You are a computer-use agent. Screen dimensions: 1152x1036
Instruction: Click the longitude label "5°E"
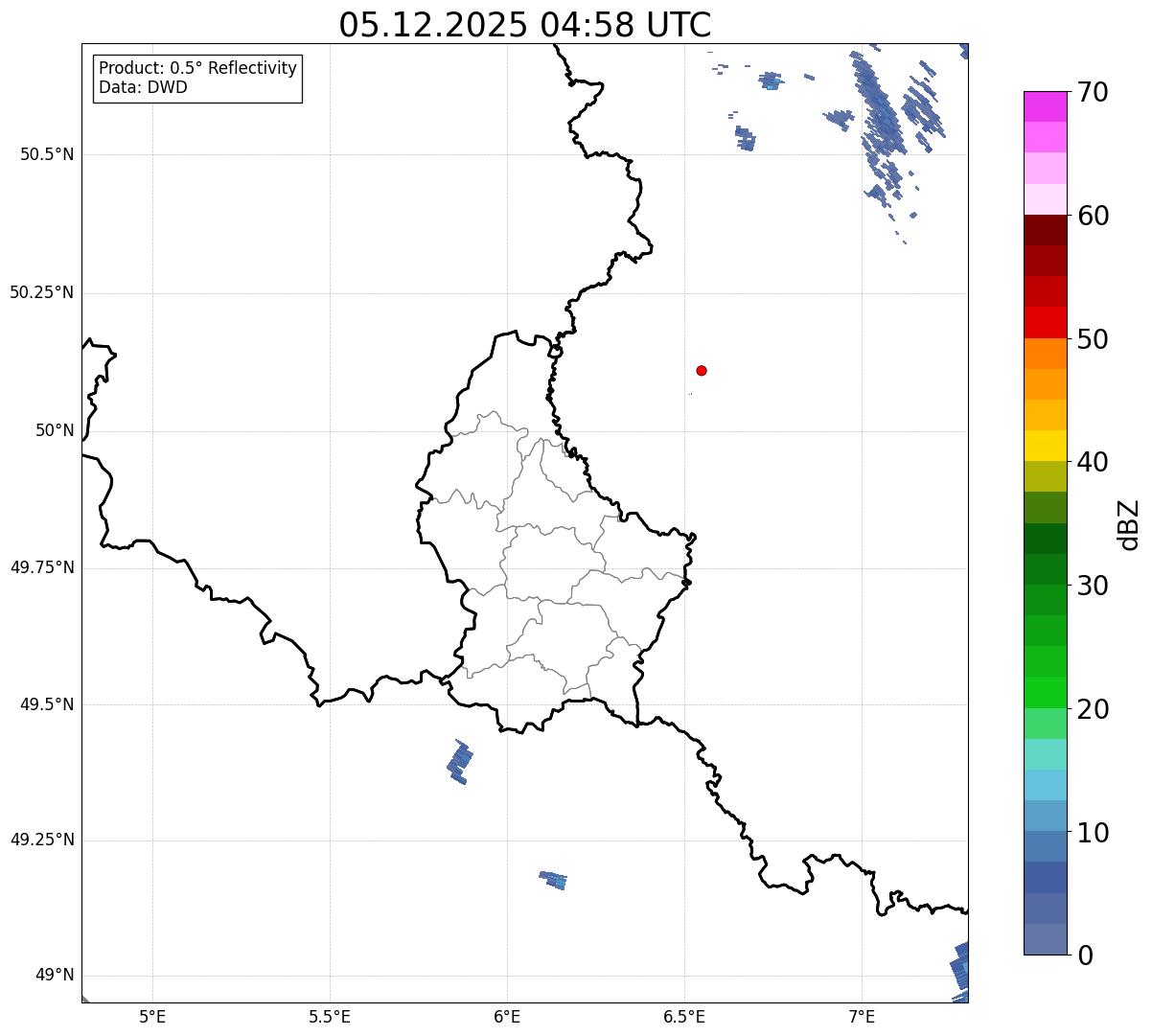pos(152,1017)
